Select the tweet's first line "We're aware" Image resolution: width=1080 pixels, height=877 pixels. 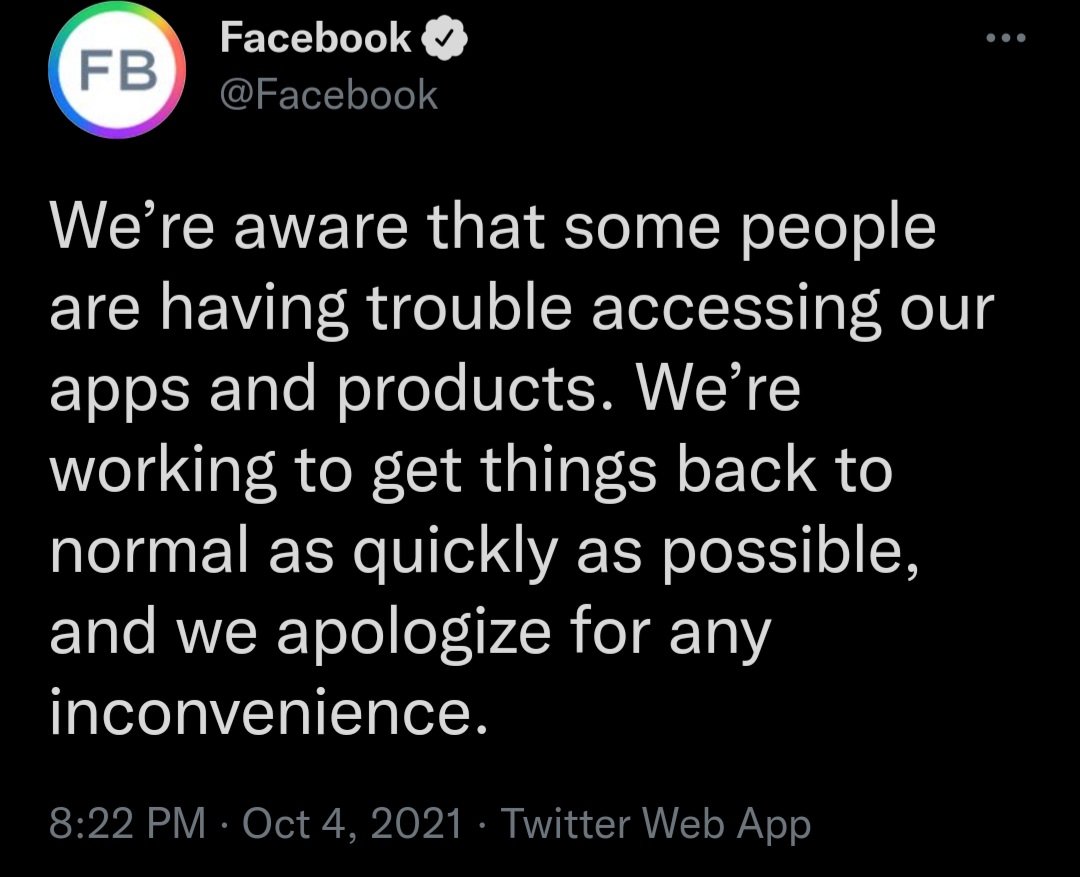click(x=229, y=228)
